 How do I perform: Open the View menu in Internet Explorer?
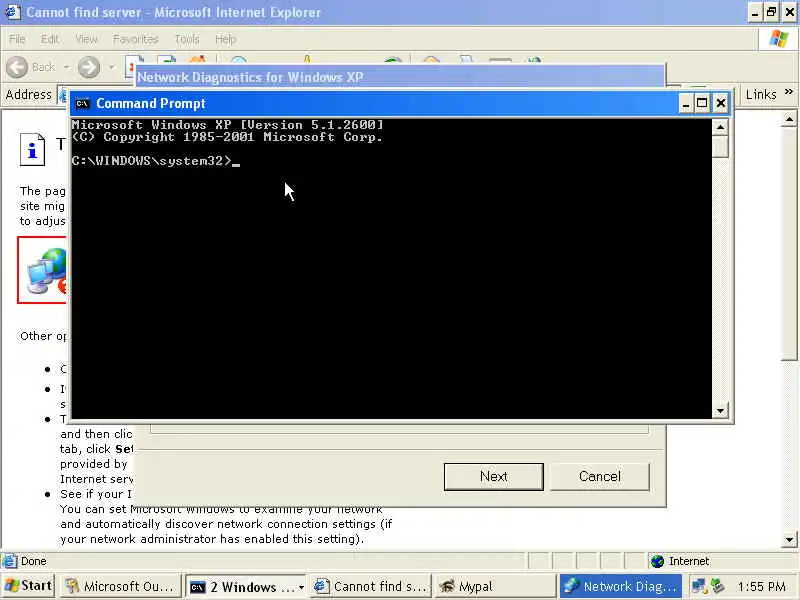click(86, 39)
